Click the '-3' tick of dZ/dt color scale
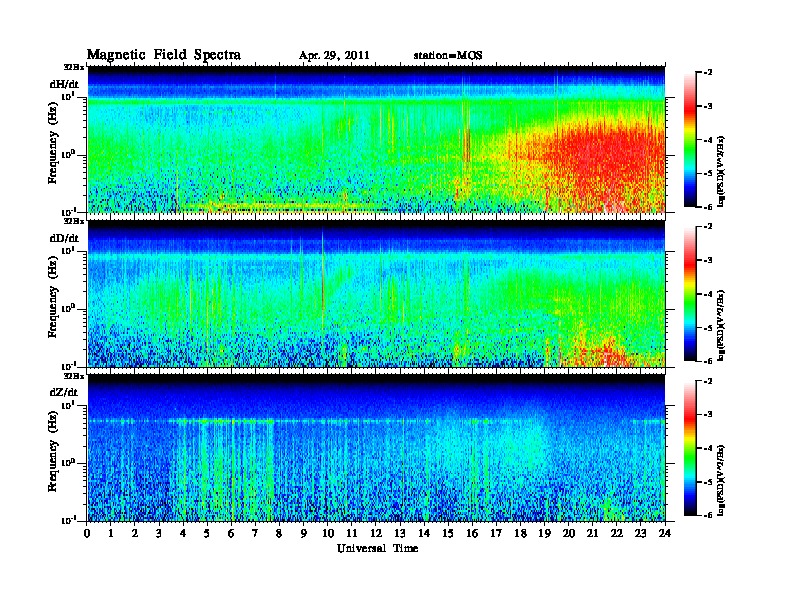Image resolution: width=792 pixels, height=612 pixels. [708, 415]
